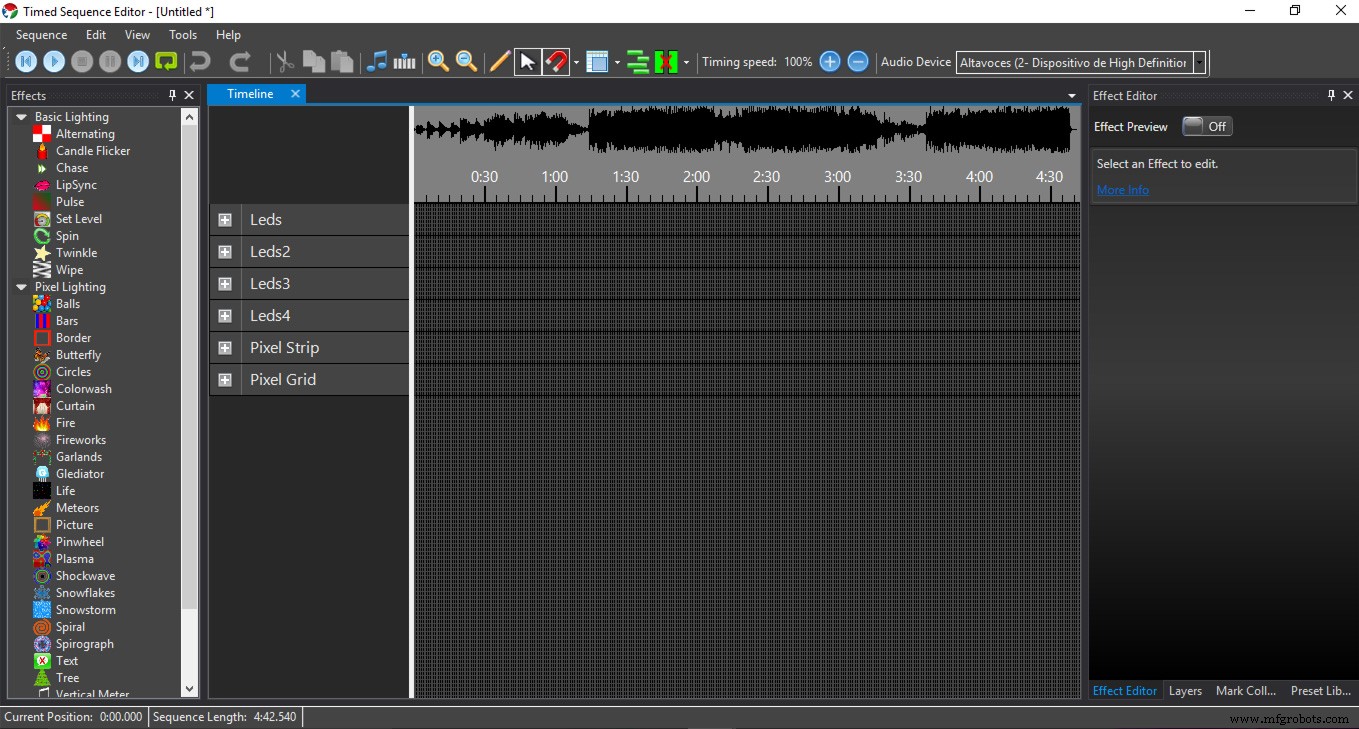Click the zoom in magnifier icon
1359x729 pixels.
click(438, 62)
